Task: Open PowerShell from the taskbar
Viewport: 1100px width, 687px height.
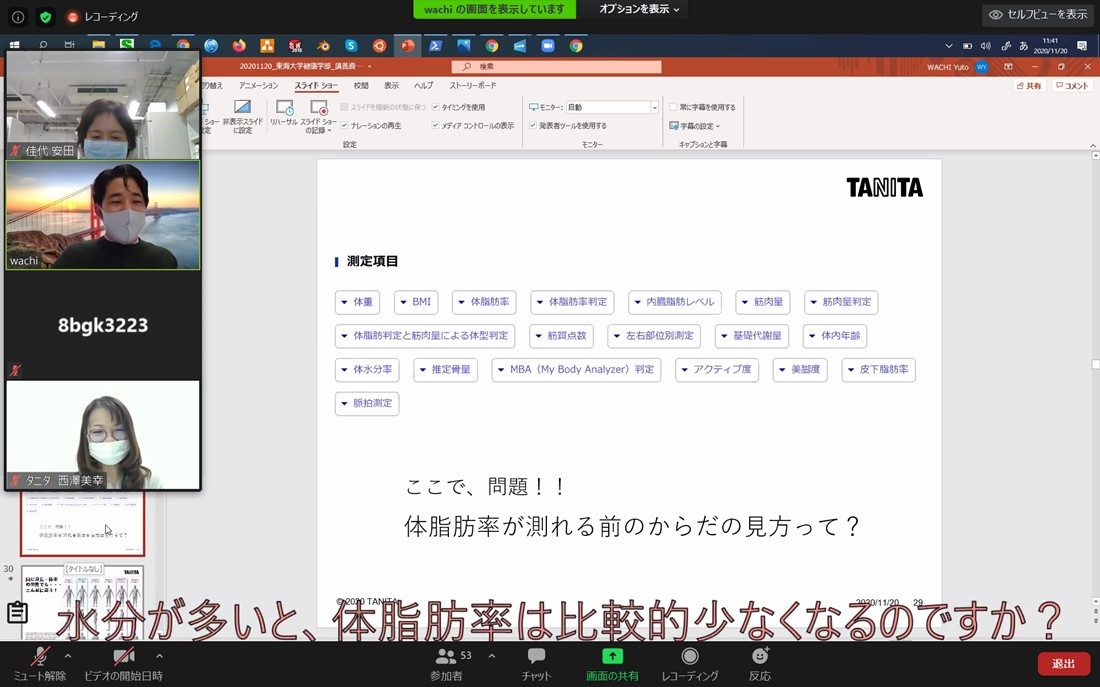Action: (436, 46)
